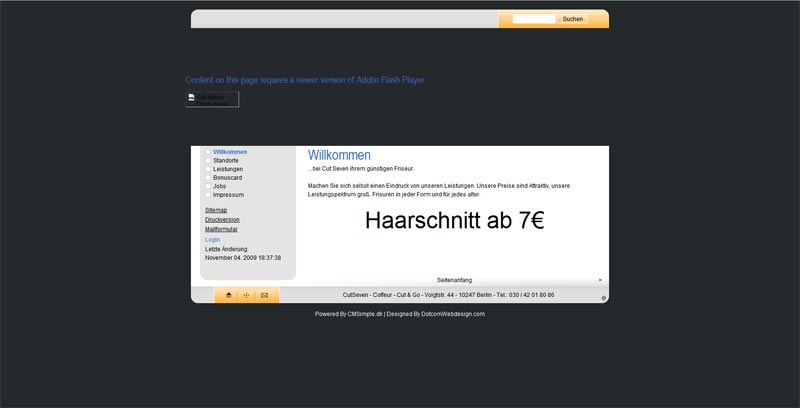The height and width of the screenshot is (408, 800).
Task: Go to the Jobs page
Action: (220, 186)
